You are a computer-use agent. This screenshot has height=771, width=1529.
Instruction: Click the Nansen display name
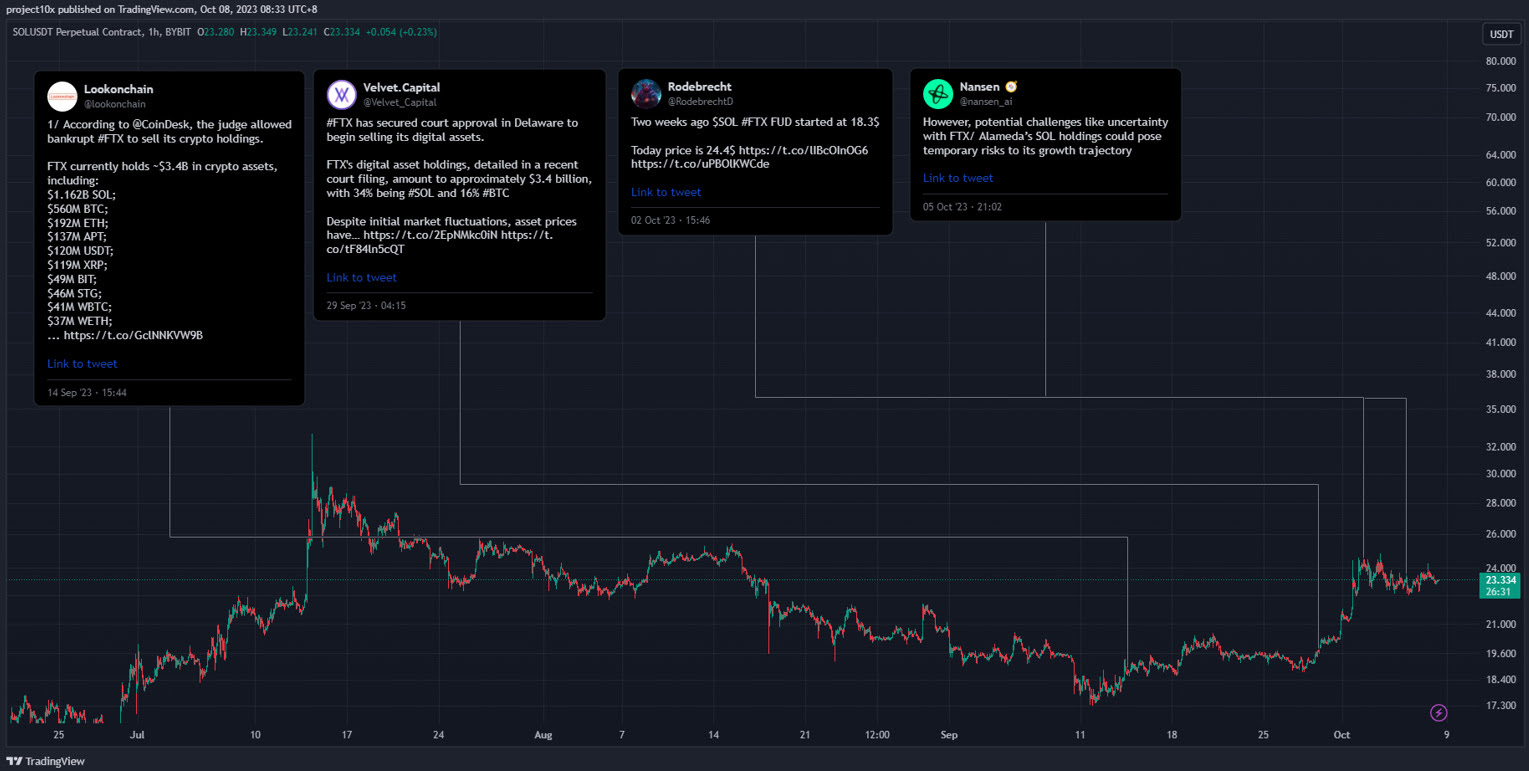(980, 87)
